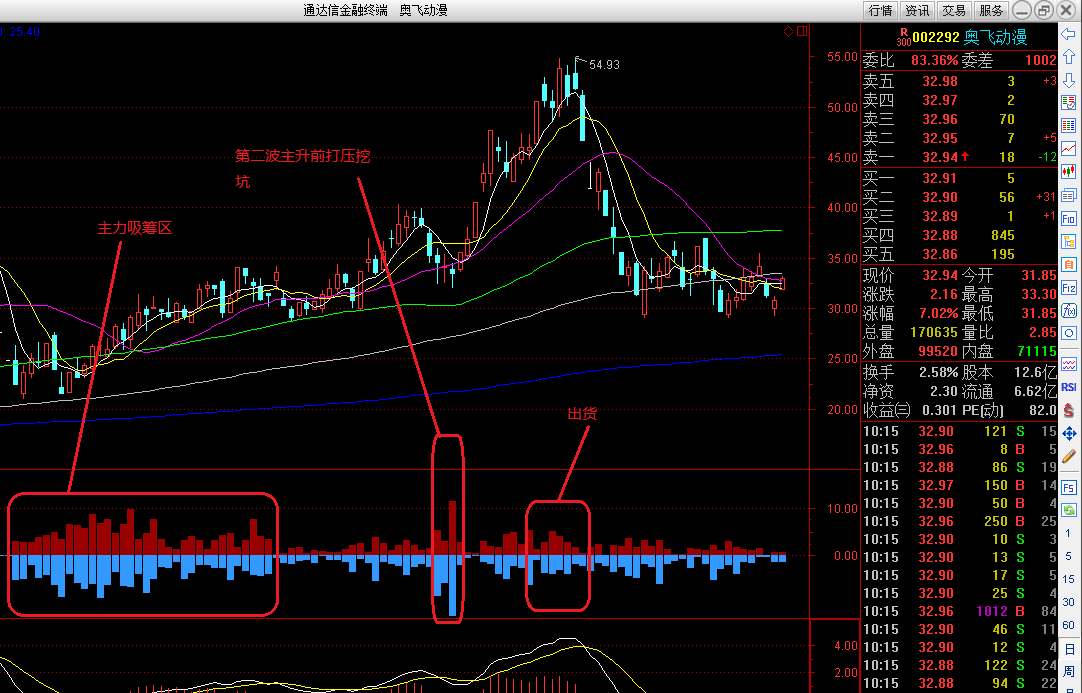The width and height of the screenshot is (1082, 693).
Task: Click the last candlestick on the chart
Action: [783, 283]
